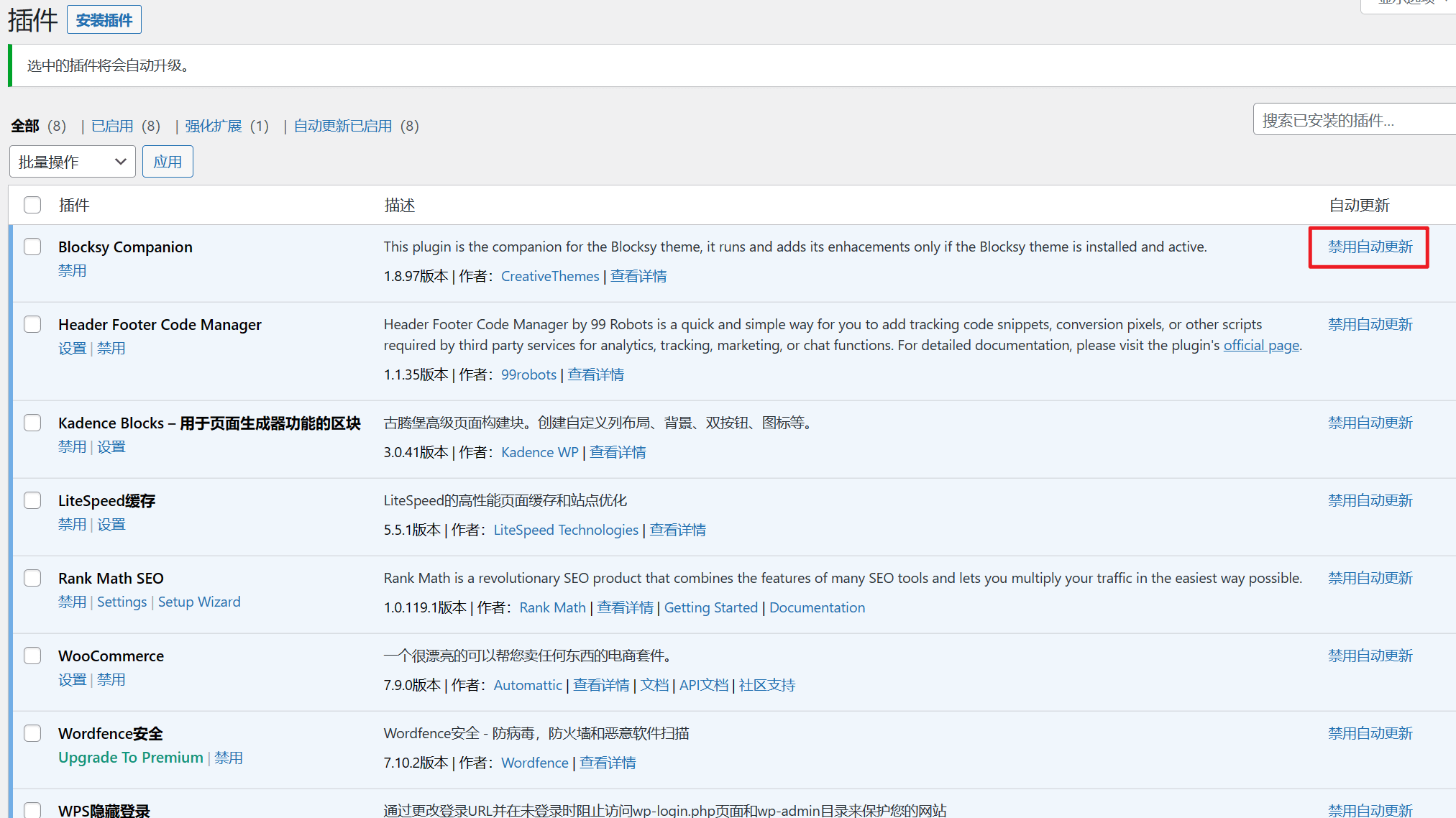Filter by 自动更新已启用
The image size is (1456, 818).
[x=343, y=127]
